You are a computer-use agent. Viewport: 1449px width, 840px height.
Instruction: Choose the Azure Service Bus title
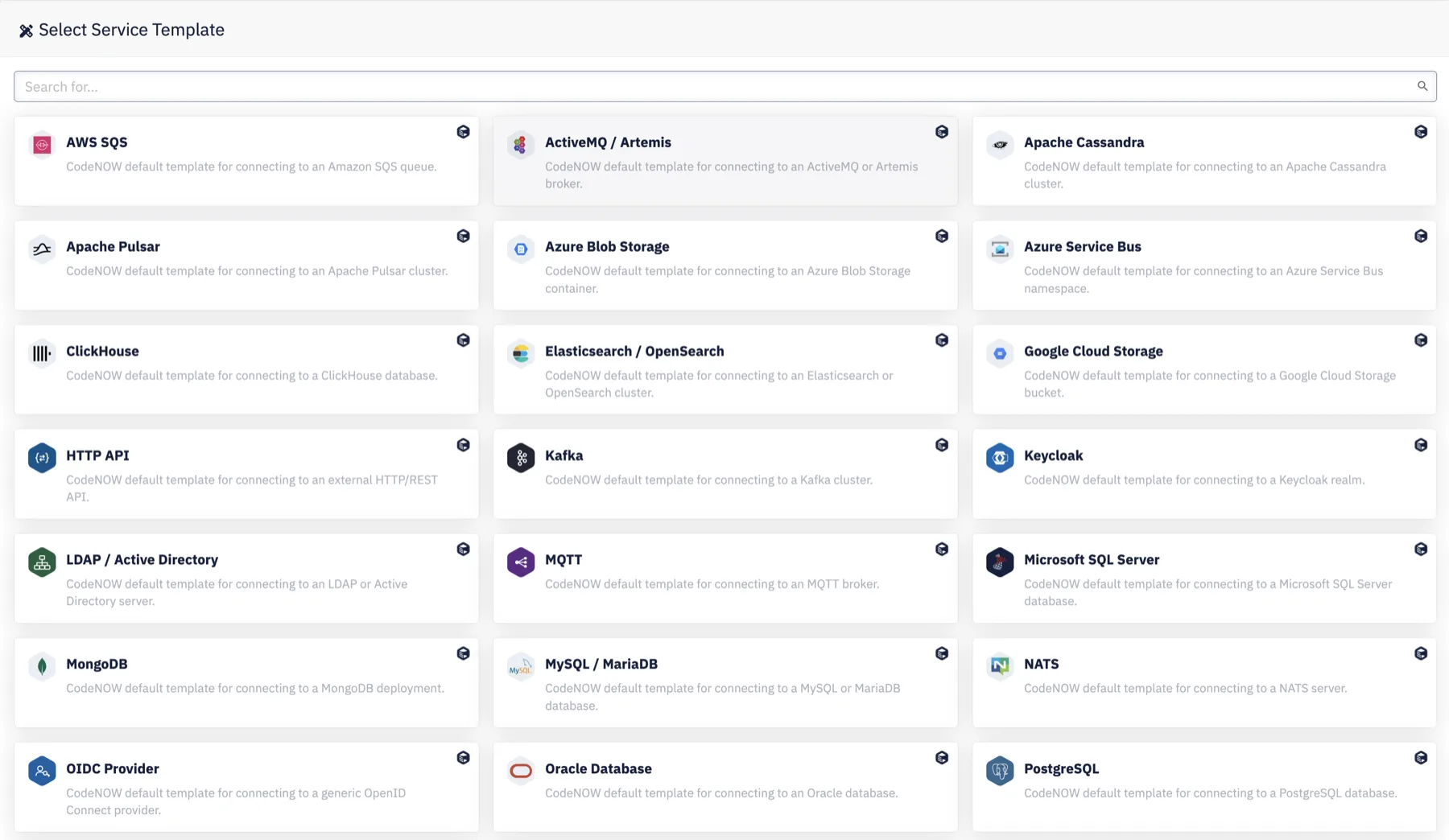point(1083,247)
